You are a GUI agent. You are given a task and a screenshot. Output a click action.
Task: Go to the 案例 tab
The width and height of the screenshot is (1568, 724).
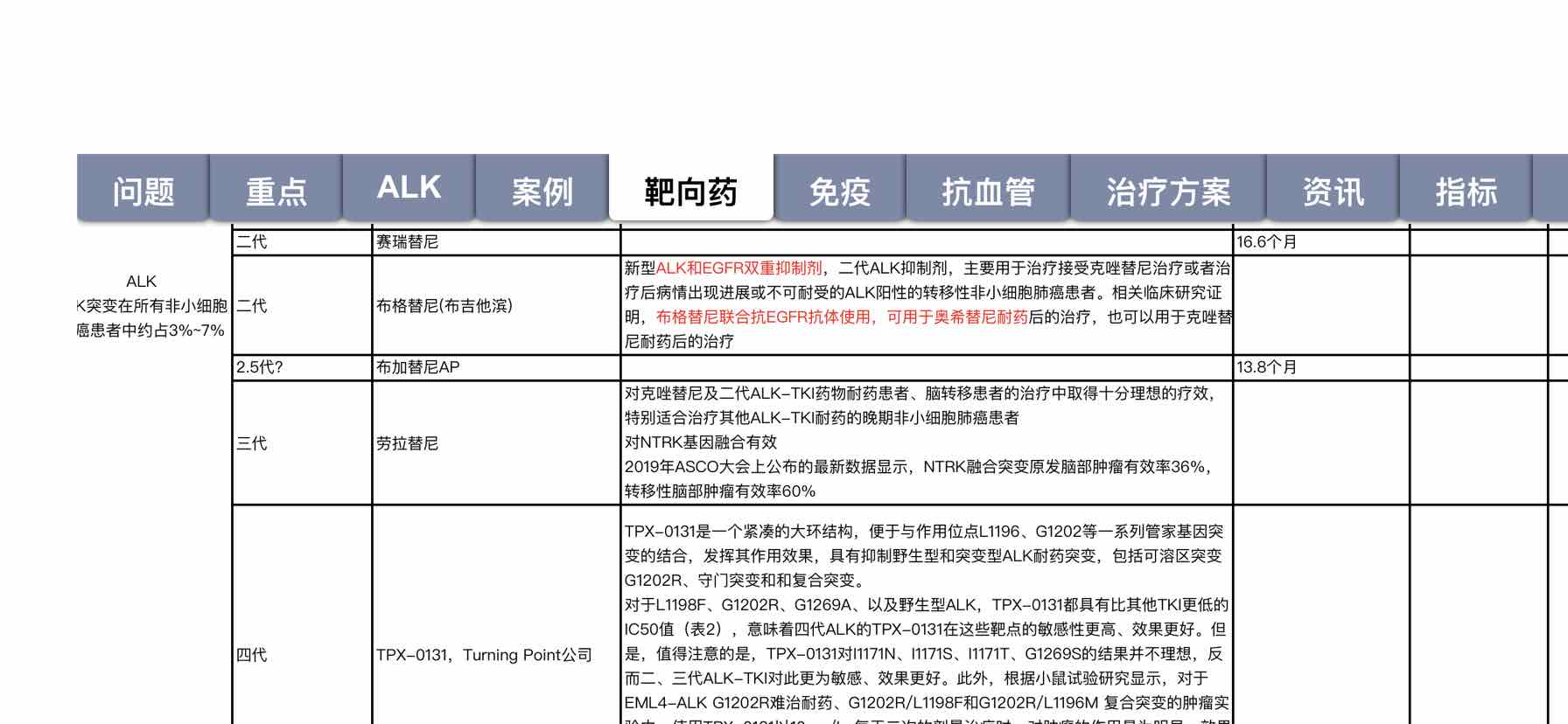pyautogui.click(x=542, y=191)
